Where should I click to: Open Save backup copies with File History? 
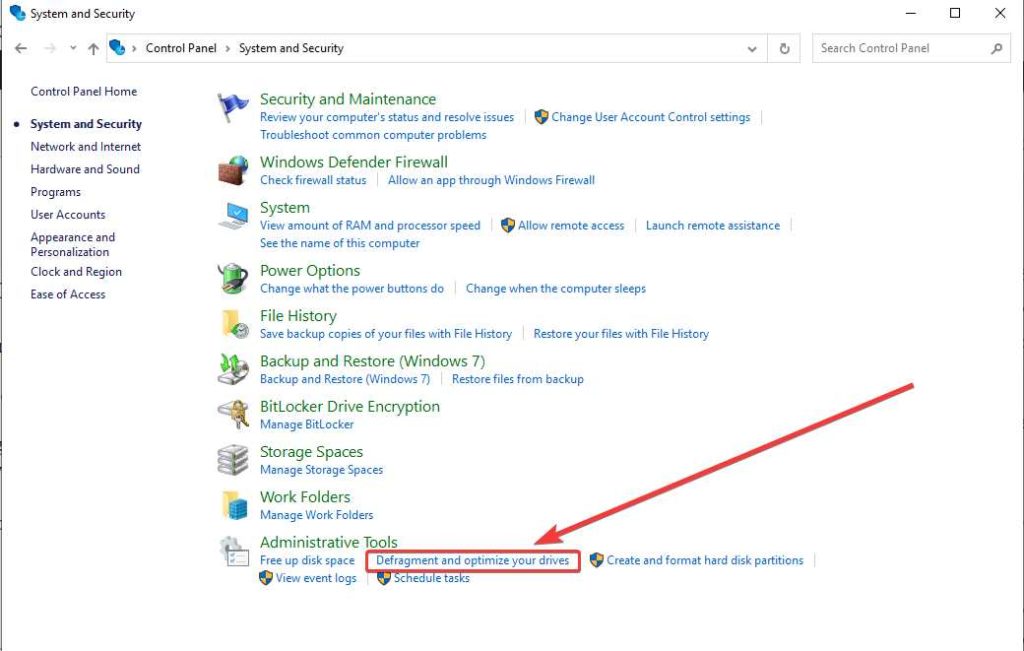pyautogui.click(x=385, y=334)
